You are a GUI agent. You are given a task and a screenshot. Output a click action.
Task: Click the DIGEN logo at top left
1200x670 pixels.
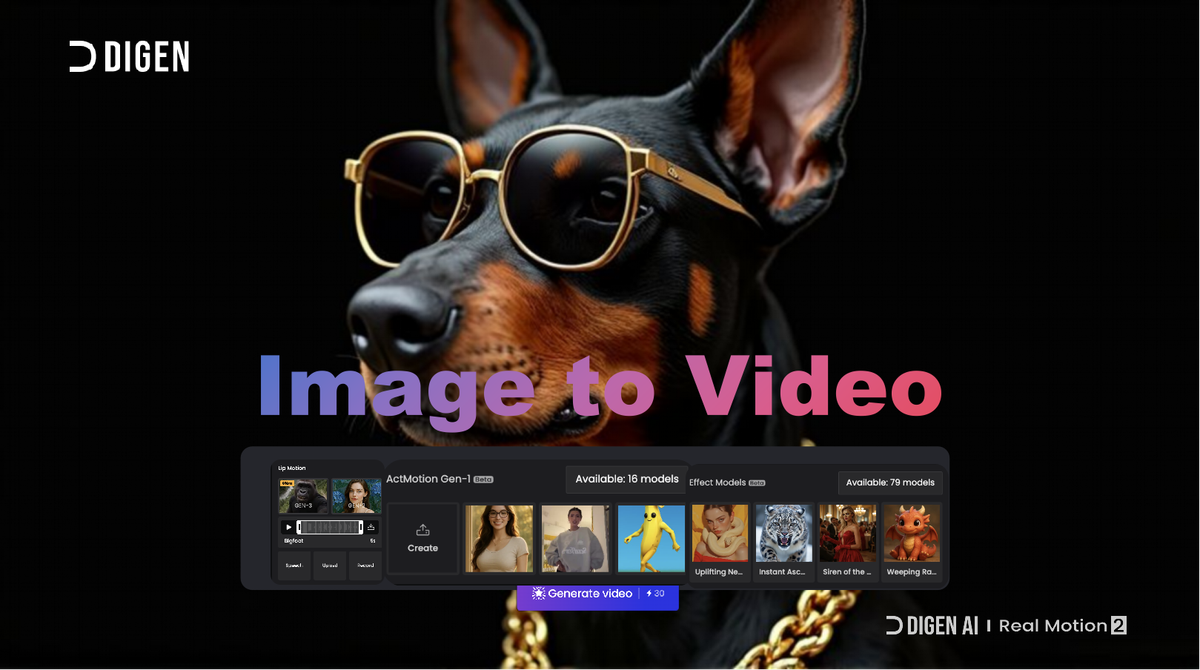tap(129, 57)
